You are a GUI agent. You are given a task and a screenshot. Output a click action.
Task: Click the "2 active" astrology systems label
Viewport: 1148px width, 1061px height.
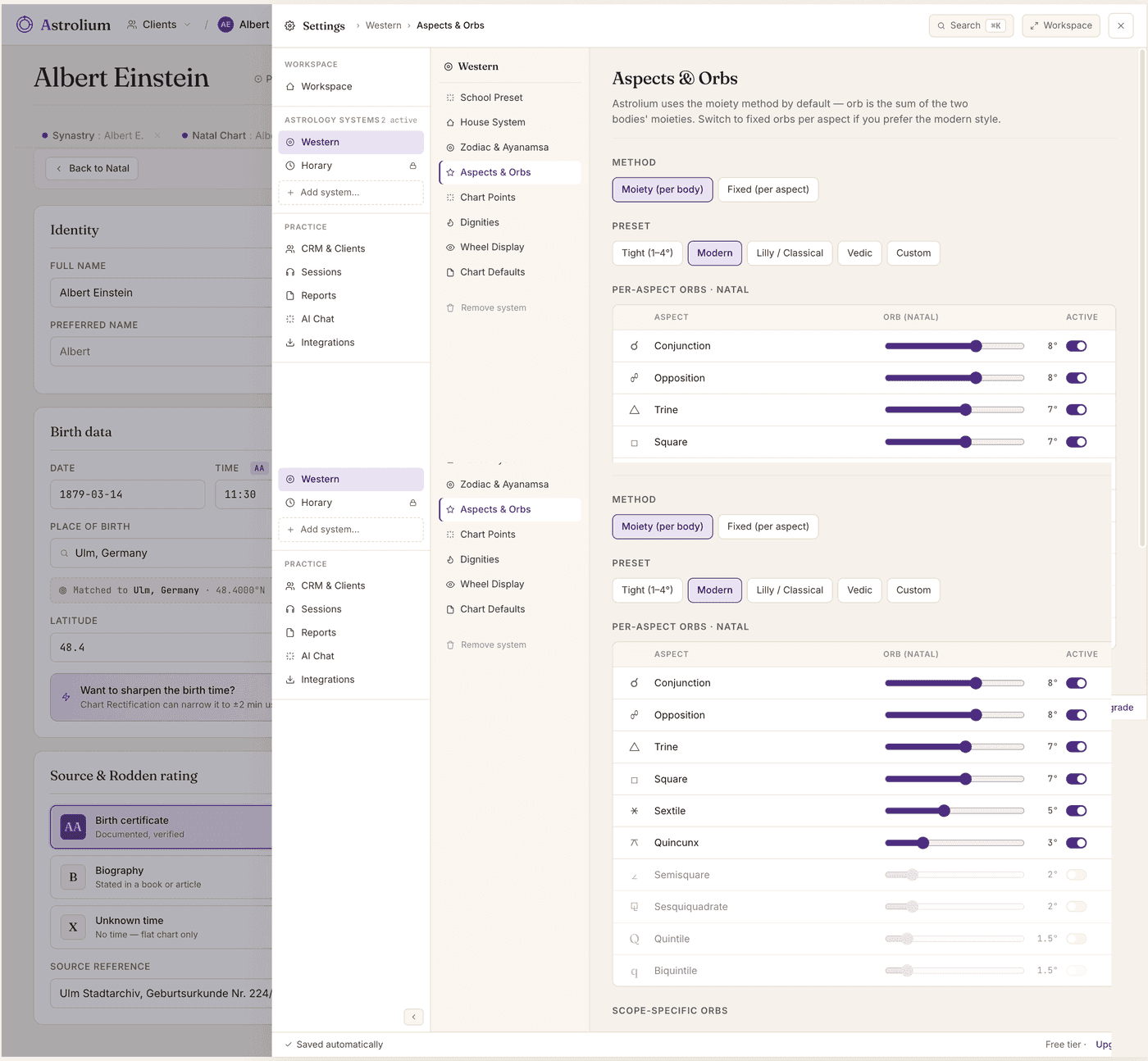(x=399, y=121)
